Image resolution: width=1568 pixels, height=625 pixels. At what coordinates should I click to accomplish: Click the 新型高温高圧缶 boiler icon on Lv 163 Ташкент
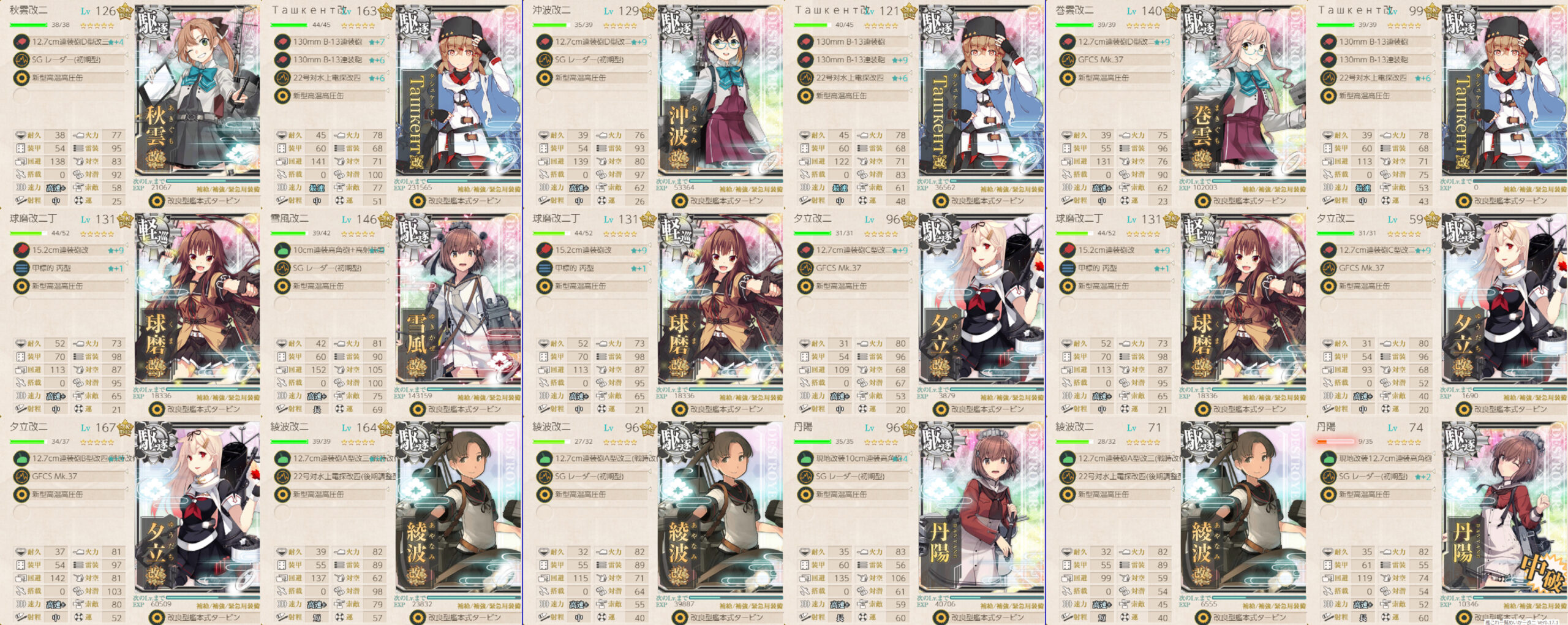282,96
